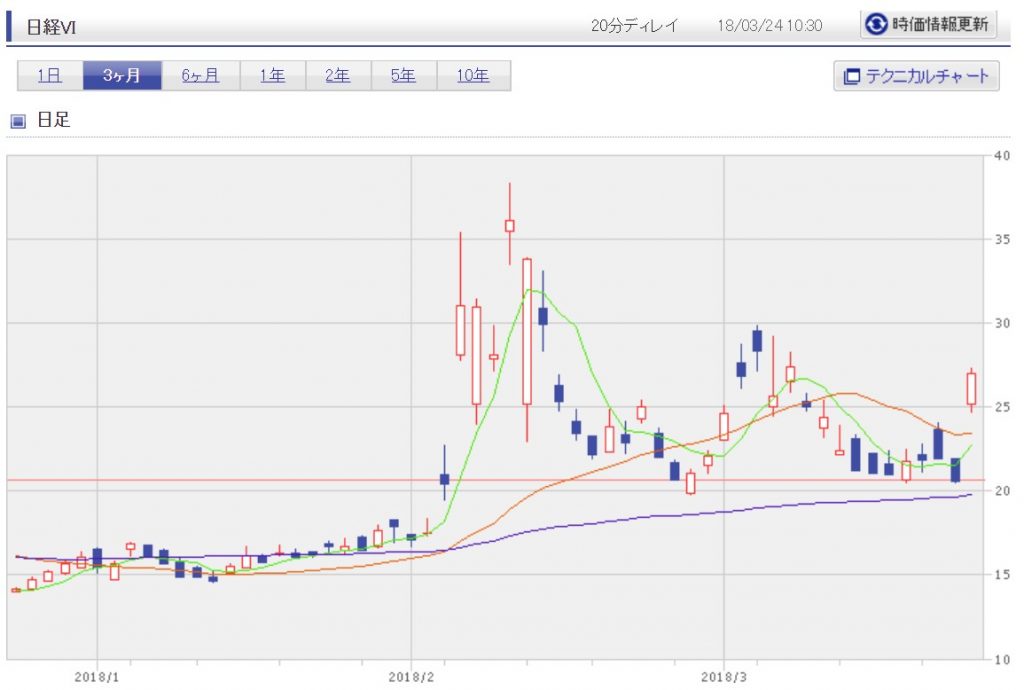Open the テクニカルチャート button
Screen dimensions: 1024x690
tap(916, 76)
